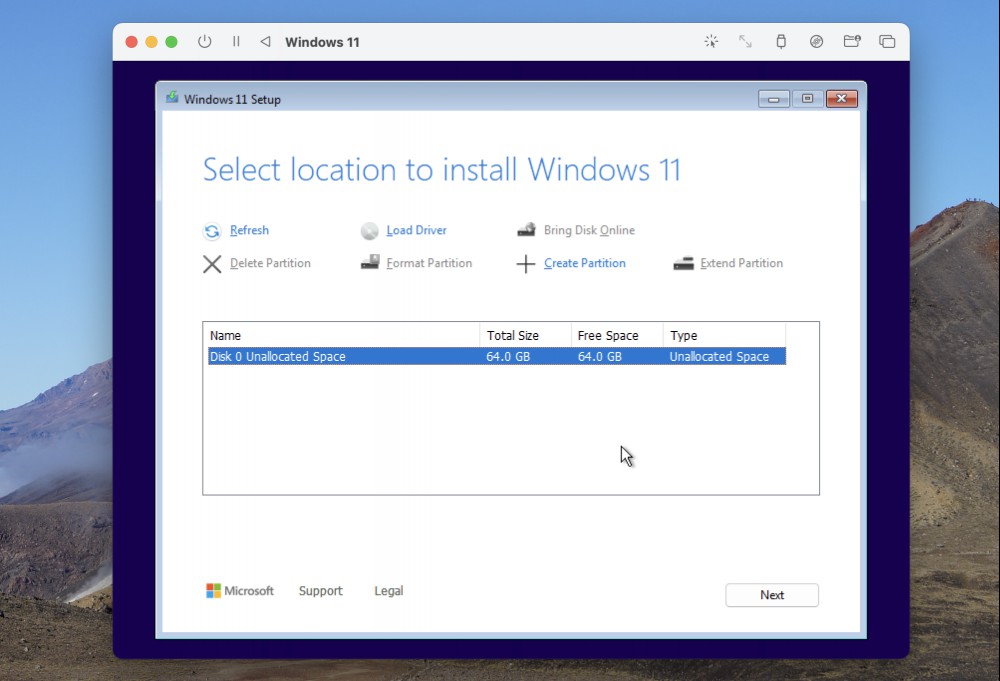Click the Load Driver disc icon
This screenshot has height=681, width=1000.
(x=369, y=231)
